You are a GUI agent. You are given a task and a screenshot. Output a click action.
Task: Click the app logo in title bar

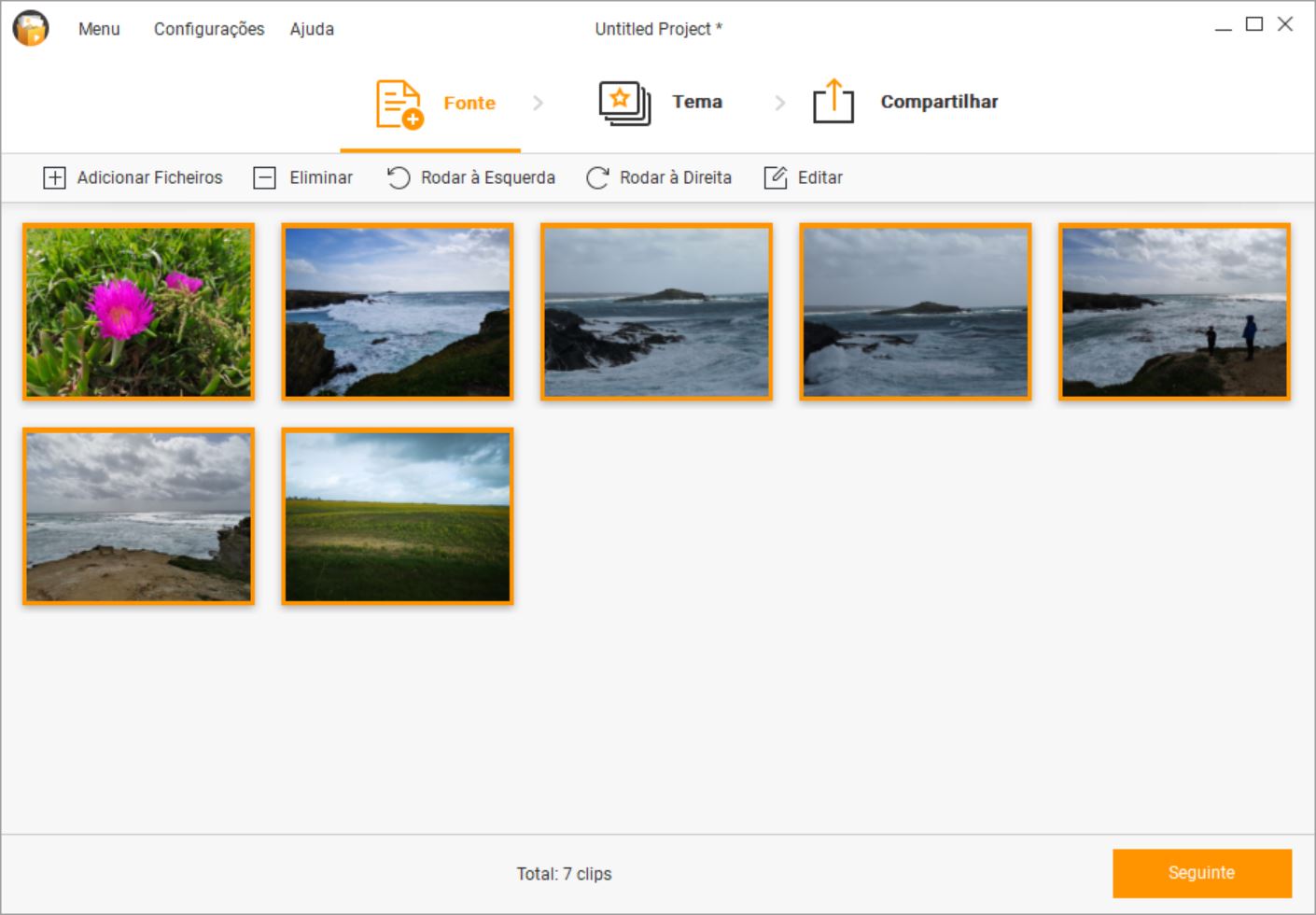click(31, 29)
